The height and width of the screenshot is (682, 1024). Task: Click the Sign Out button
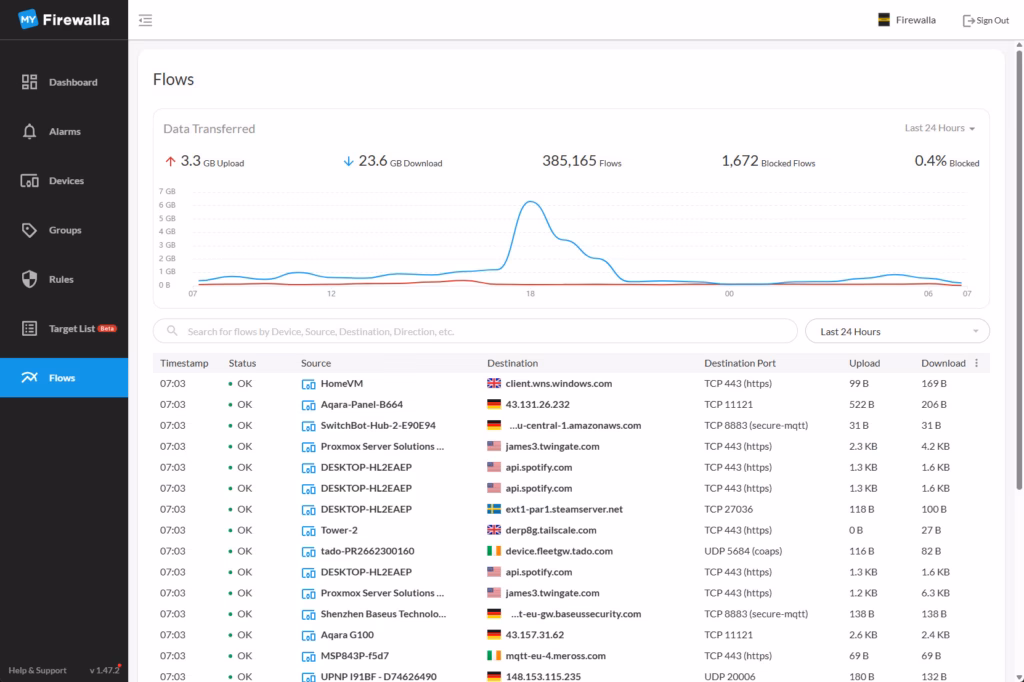click(985, 20)
